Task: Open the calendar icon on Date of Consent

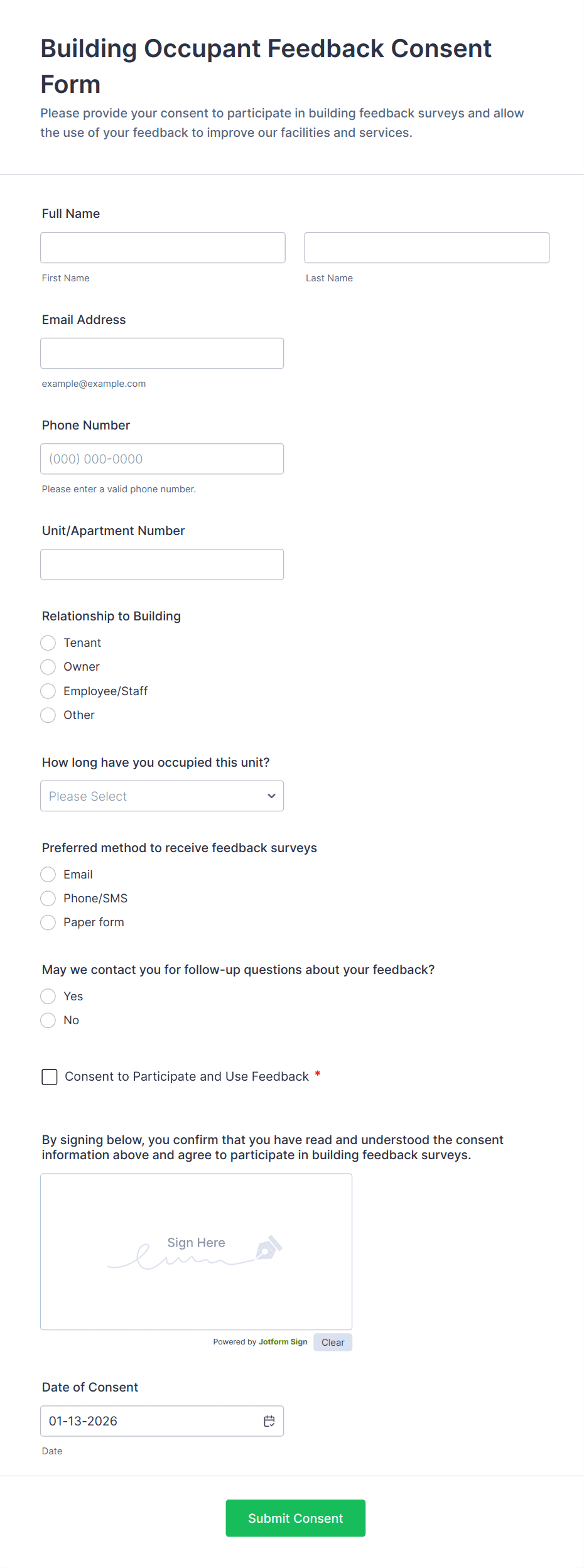Action: (x=269, y=1420)
